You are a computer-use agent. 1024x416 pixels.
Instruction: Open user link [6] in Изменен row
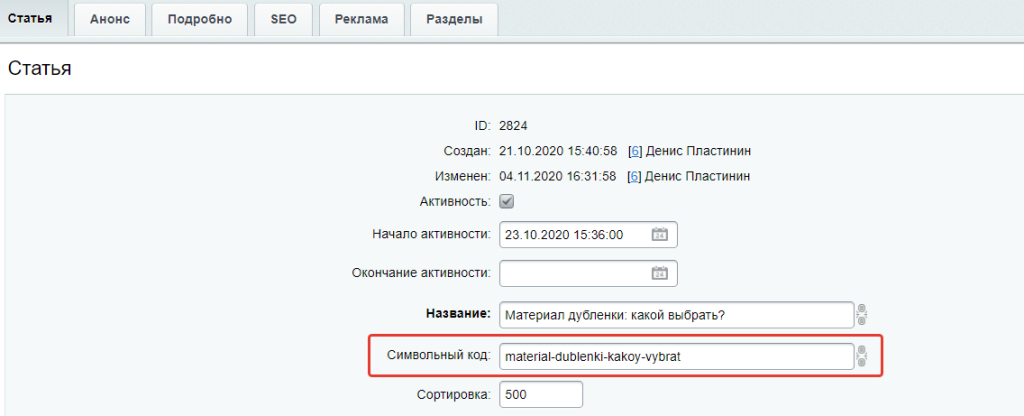point(635,176)
